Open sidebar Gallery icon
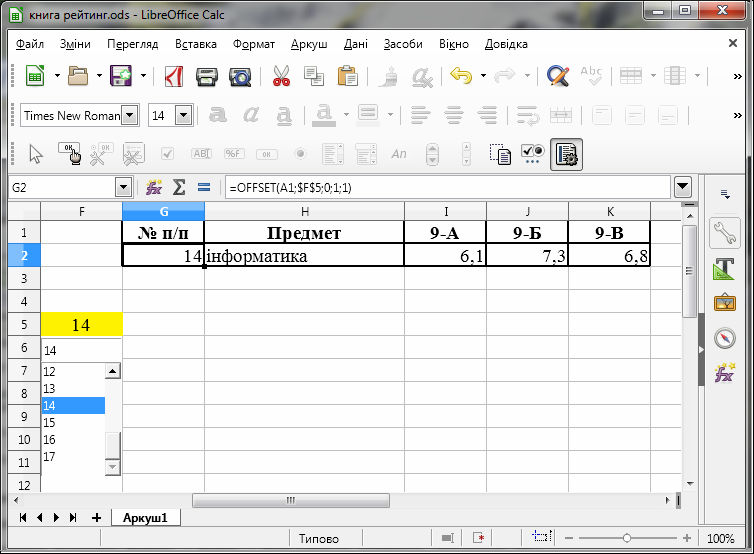The width and height of the screenshot is (754, 554). [724, 303]
